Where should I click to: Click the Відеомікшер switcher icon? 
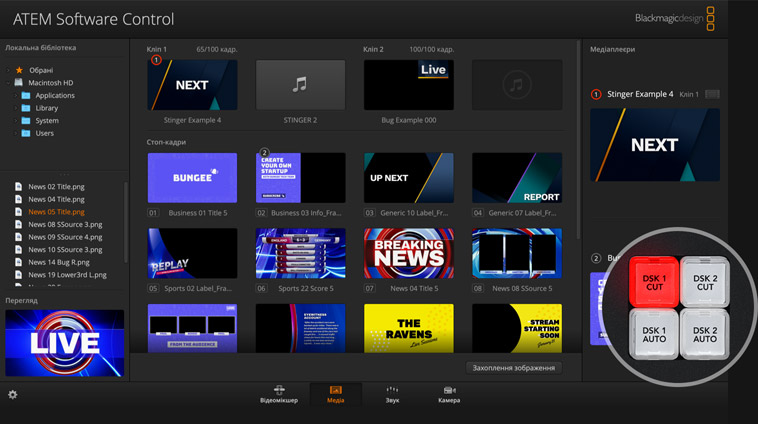point(279,390)
